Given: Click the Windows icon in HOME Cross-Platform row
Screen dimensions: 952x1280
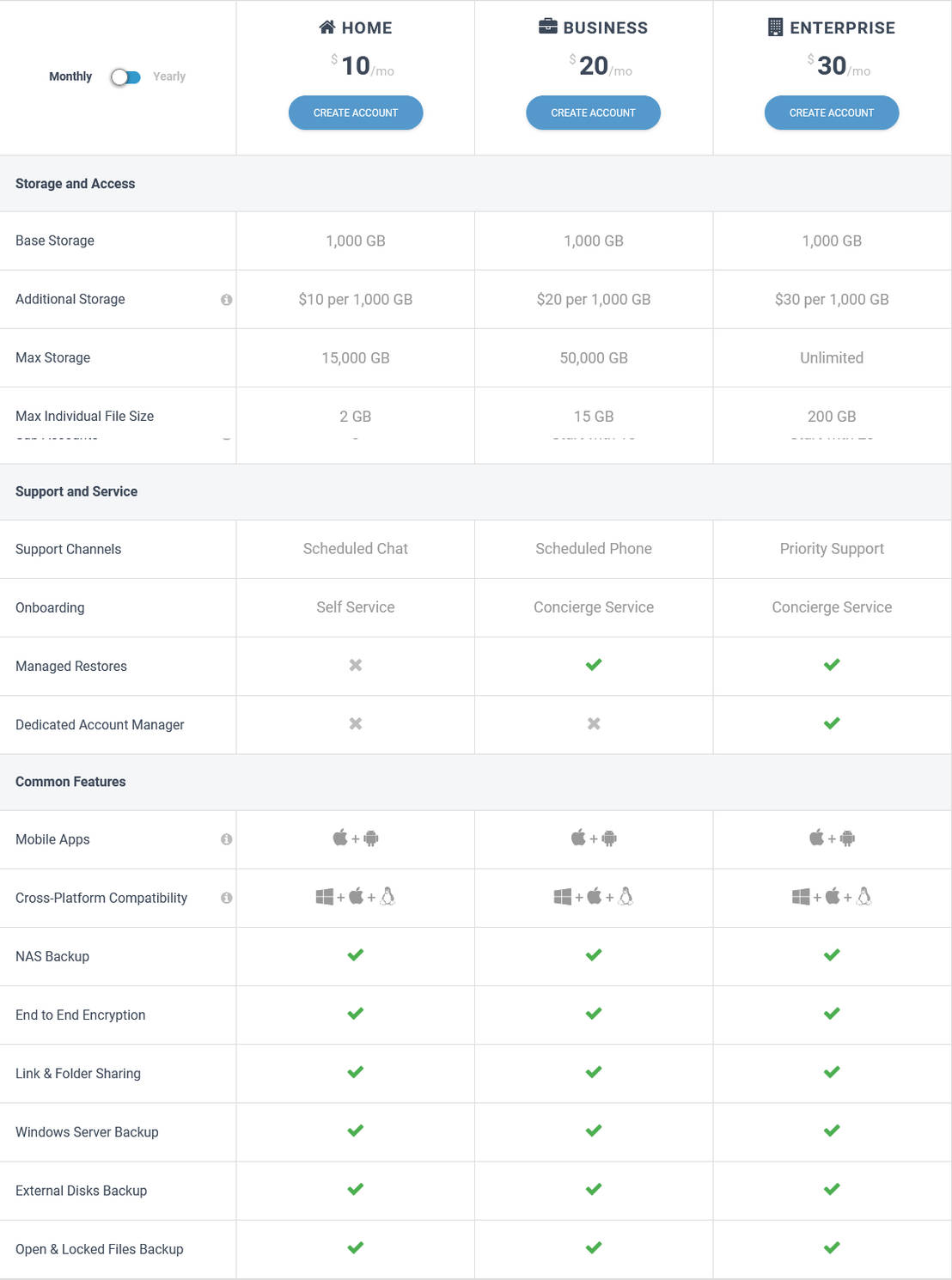Looking at the screenshot, I should pyautogui.click(x=325, y=896).
